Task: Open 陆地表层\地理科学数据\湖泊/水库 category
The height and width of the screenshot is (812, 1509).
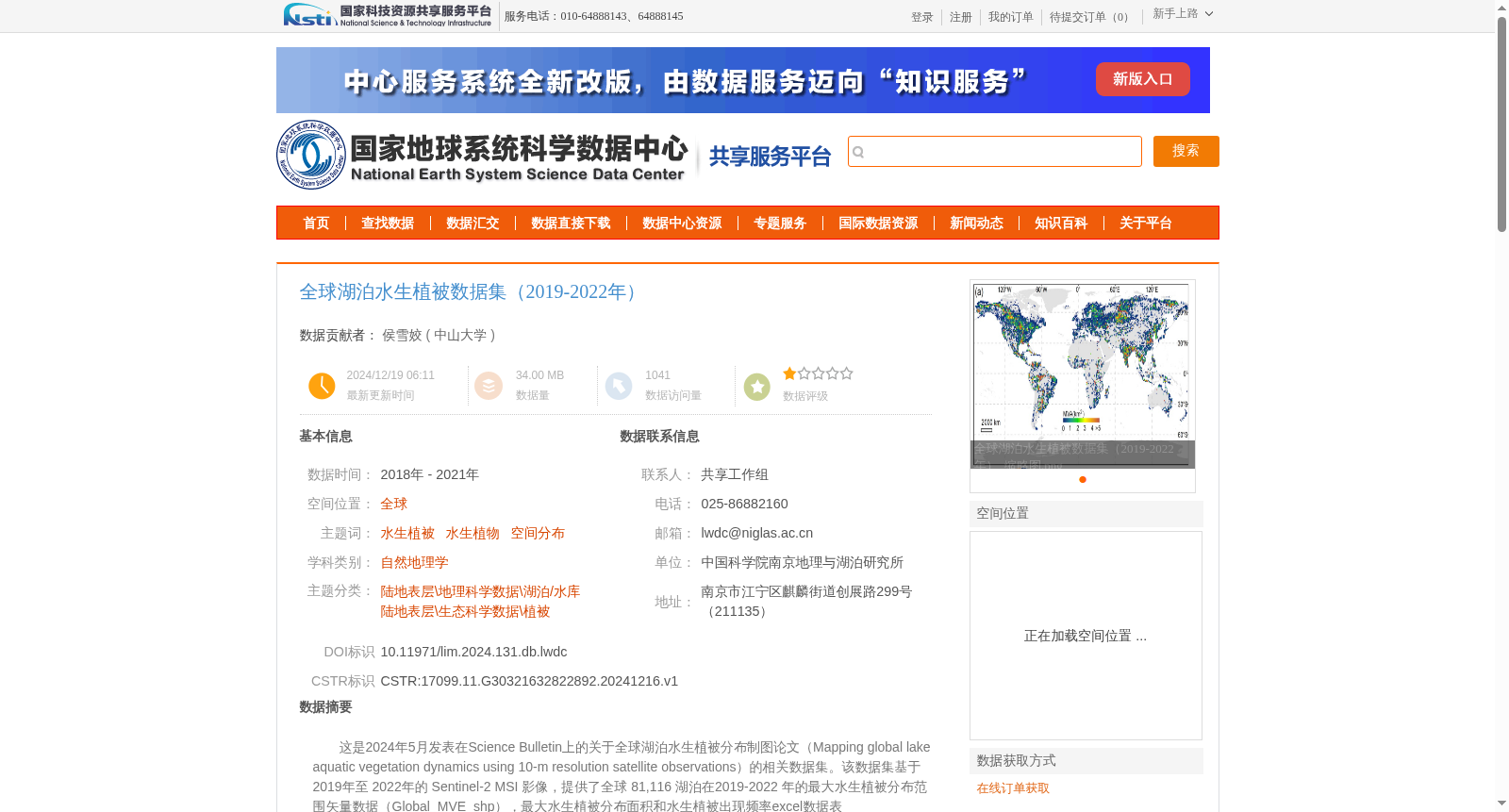Action: point(480,591)
